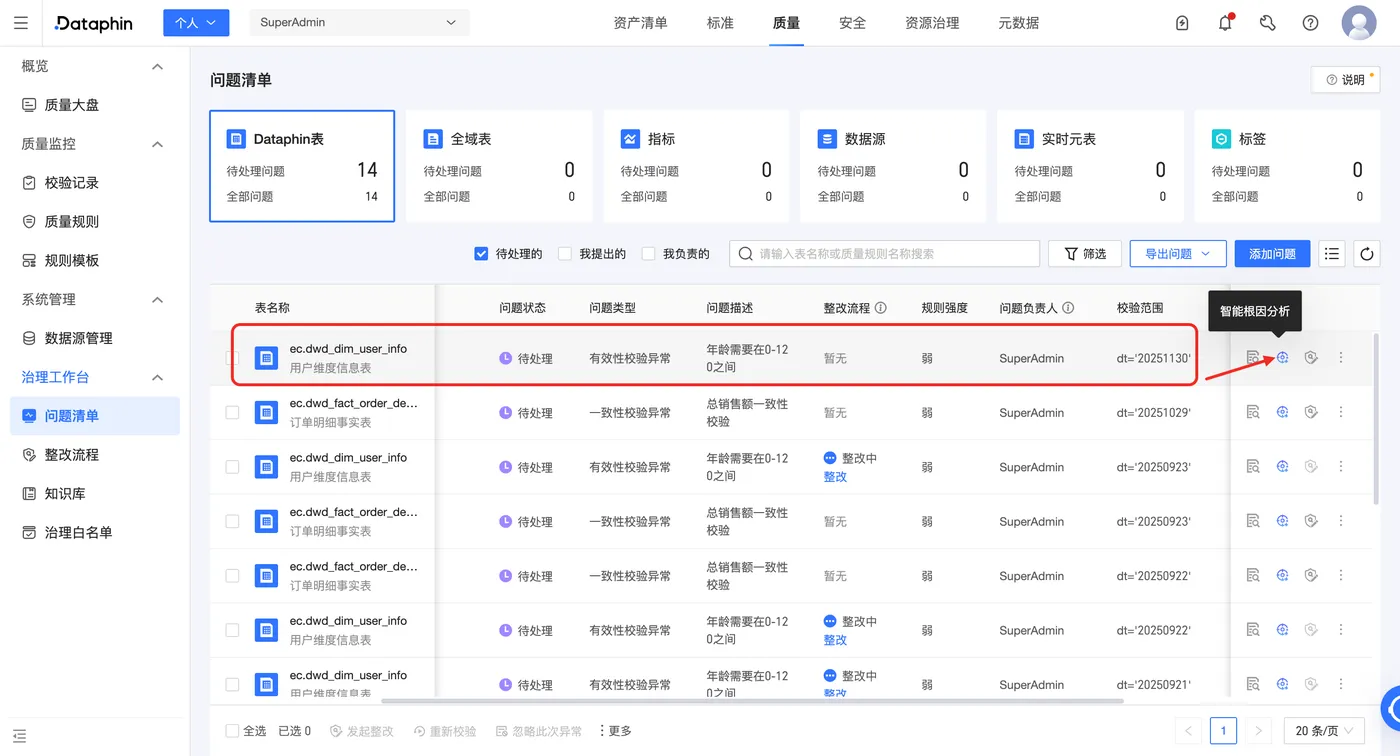Toggle the hamburger menu beside the Dataphin logo
The image size is (1400, 756).
click(x=22, y=23)
